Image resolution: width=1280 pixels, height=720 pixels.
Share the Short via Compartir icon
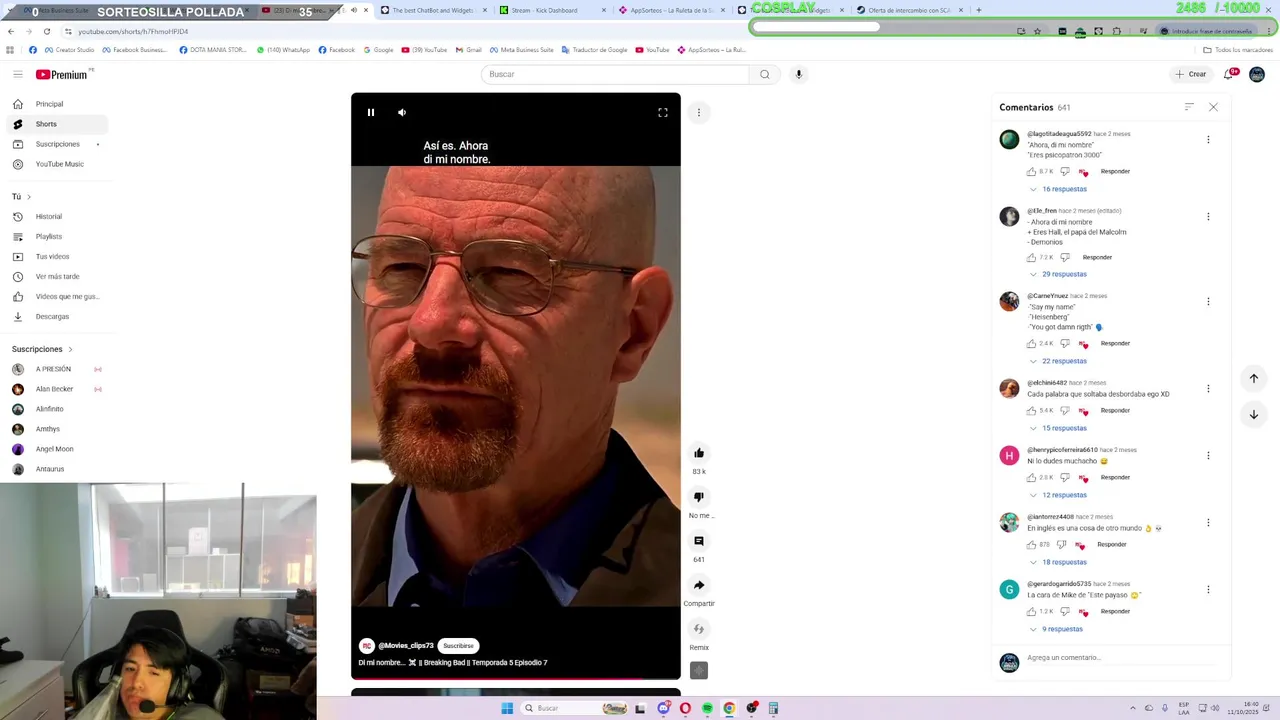pos(699,585)
